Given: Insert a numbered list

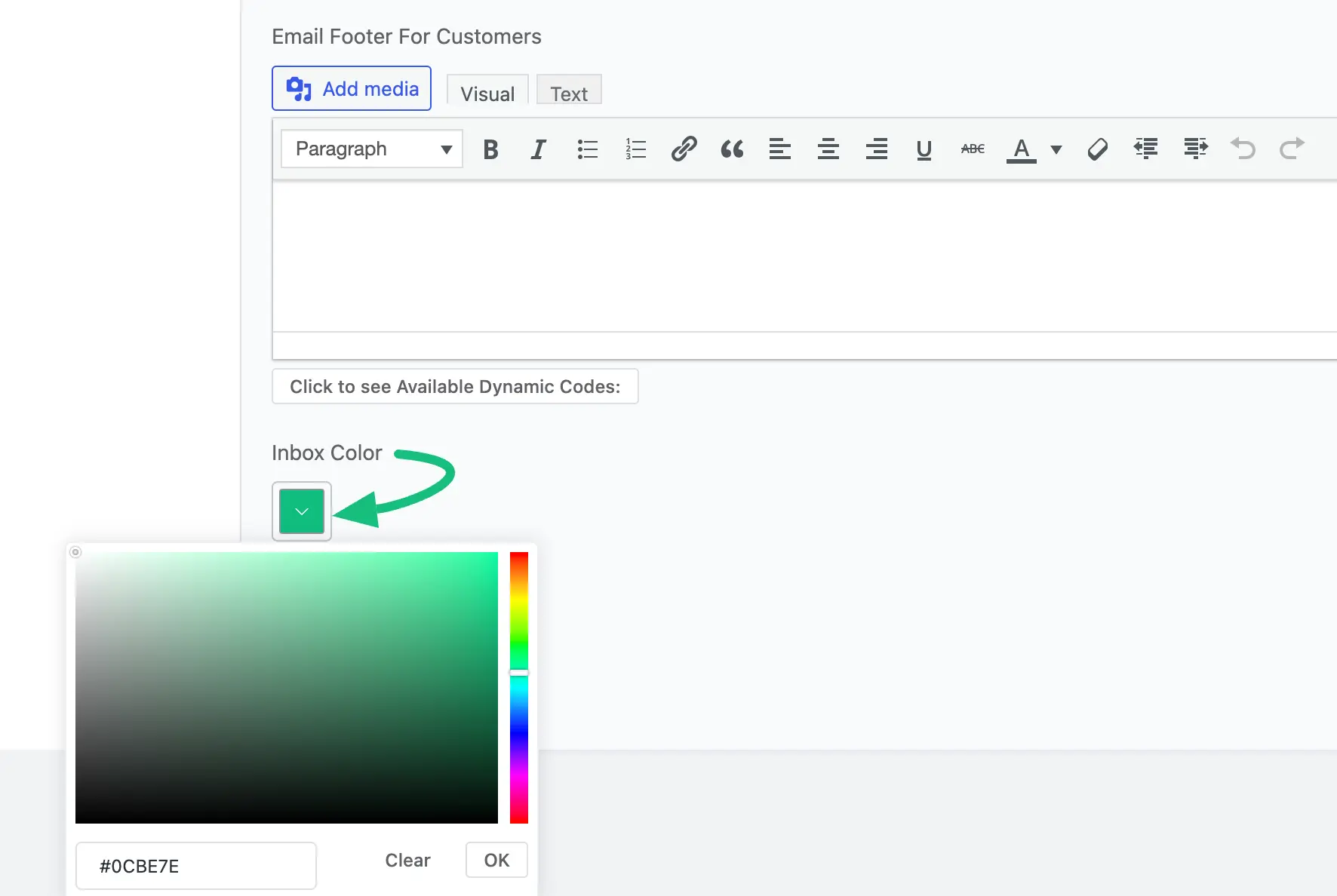Looking at the screenshot, I should coord(635,149).
